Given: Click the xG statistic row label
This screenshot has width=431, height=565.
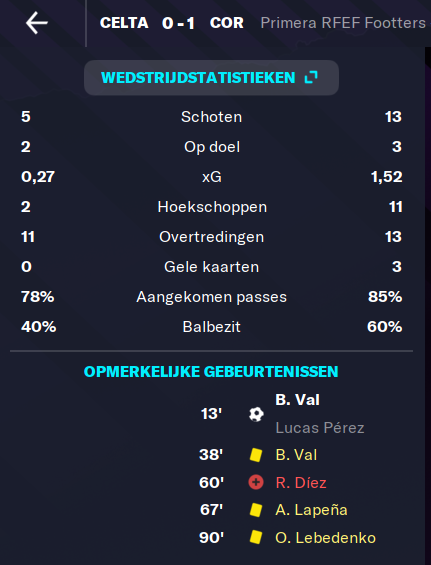Looking at the screenshot, I should 212,177.
